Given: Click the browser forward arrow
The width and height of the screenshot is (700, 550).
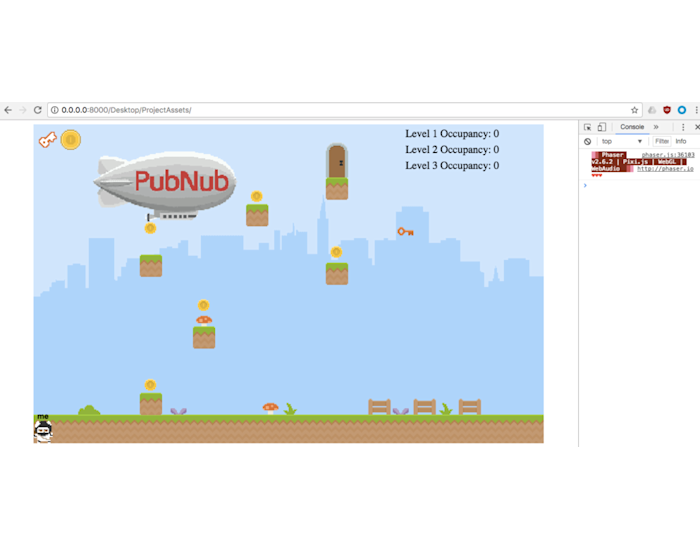Looking at the screenshot, I should click(23, 110).
